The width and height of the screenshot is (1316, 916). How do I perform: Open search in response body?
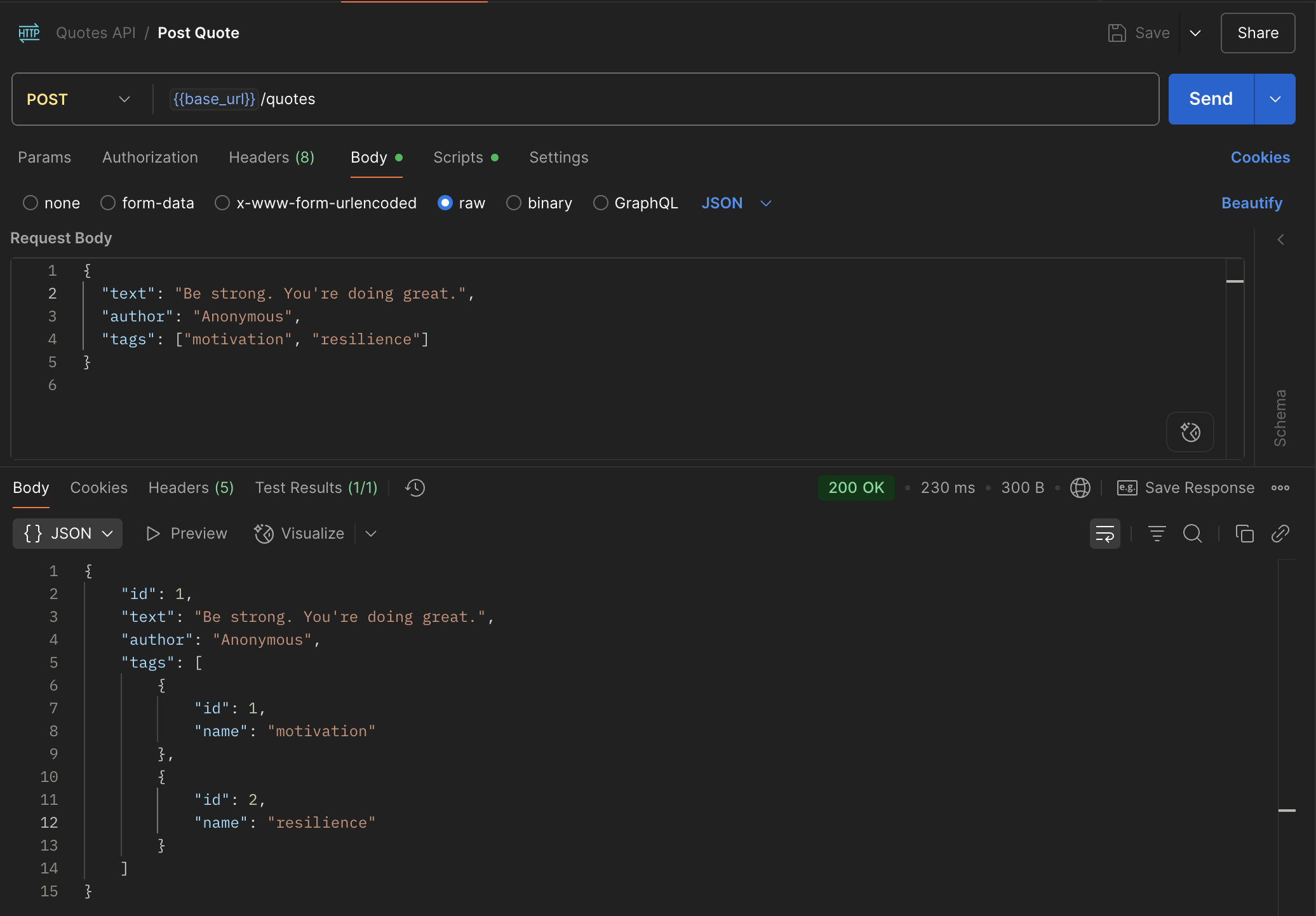pyautogui.click(x=1192, y=534)
